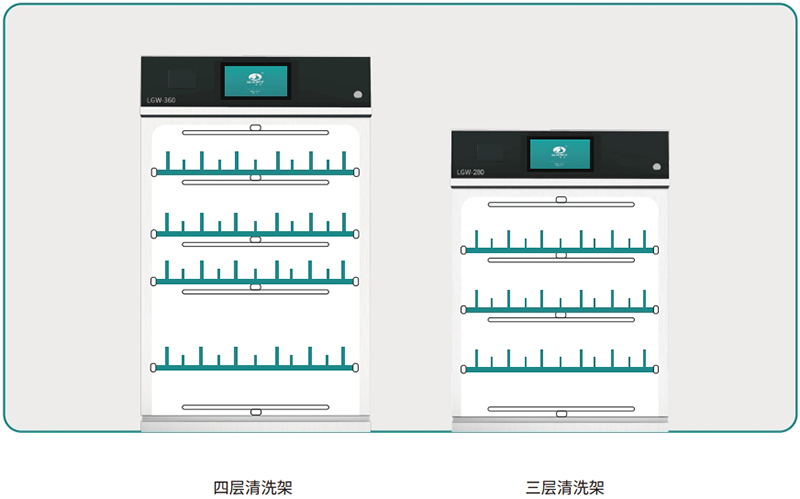Viewport: 800px width, 499px height.
Task: Click the lowest spray arm in the LGW-280
Action: click(559, 409)
